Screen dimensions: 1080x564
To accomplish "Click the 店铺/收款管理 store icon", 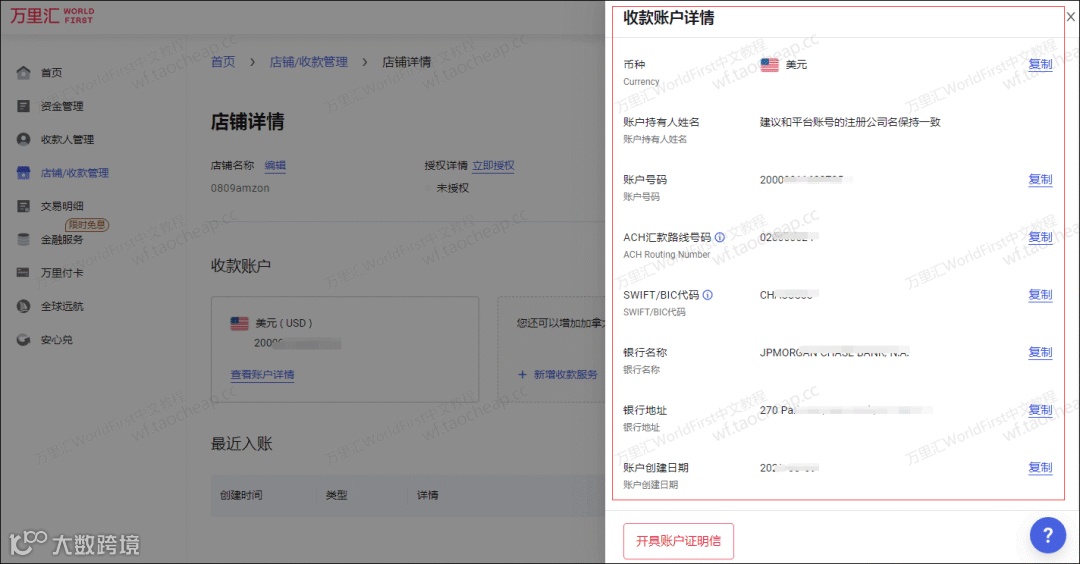I will (x=23, y=173).
